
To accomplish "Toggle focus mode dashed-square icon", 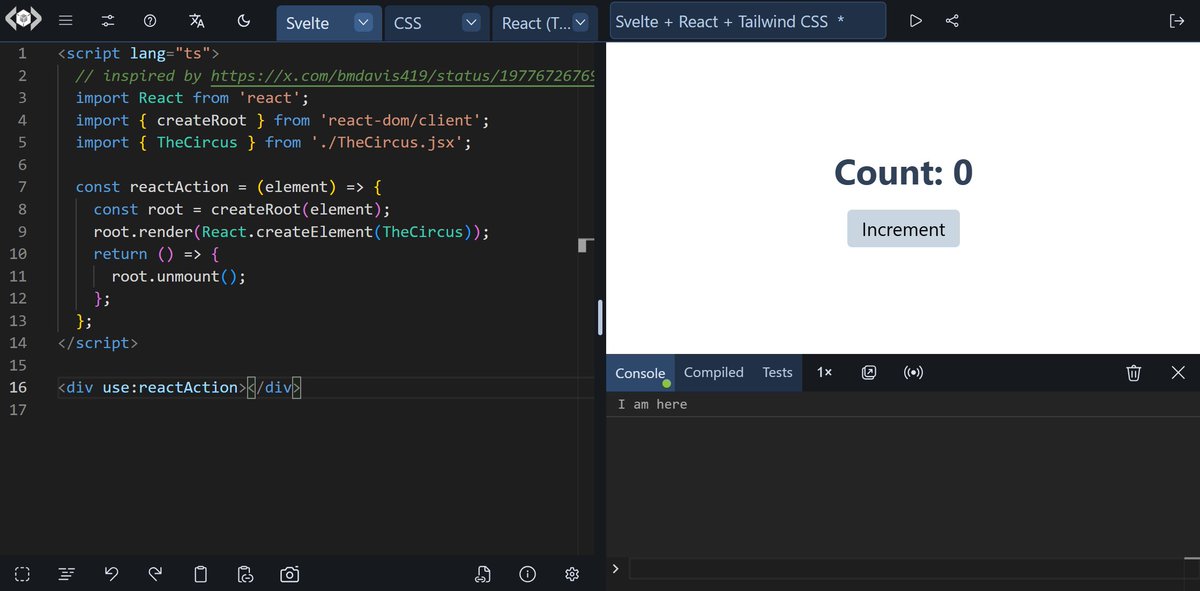I will [x=22, y=574].
